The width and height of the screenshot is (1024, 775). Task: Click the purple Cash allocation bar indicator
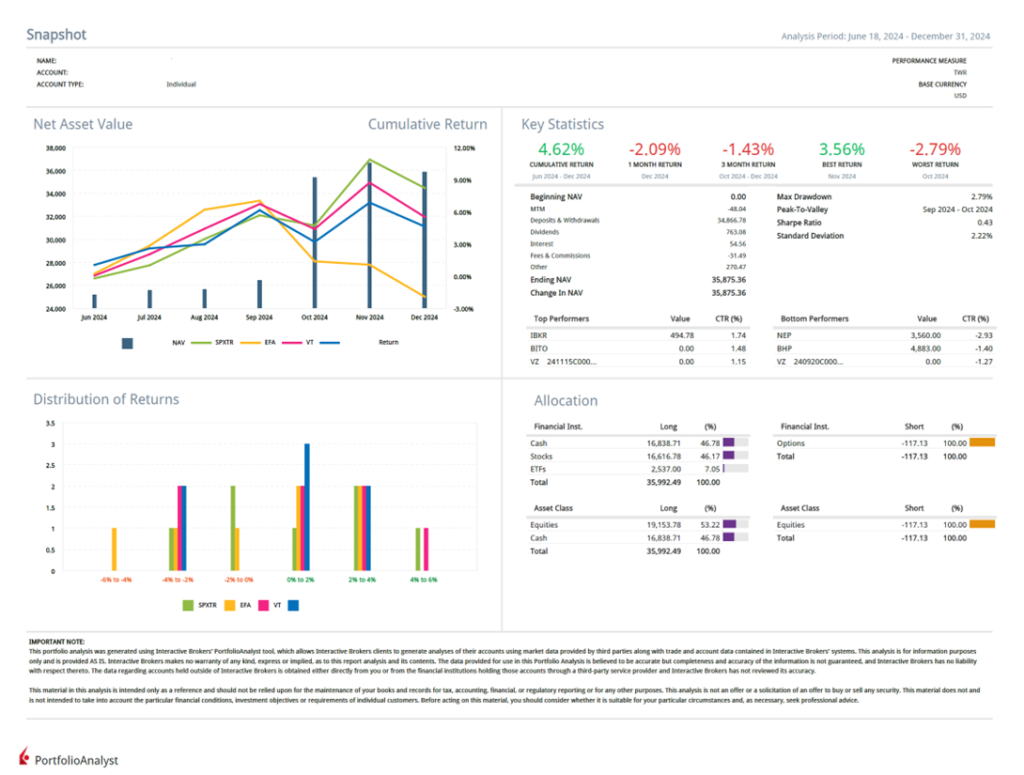tap(729, 441)
